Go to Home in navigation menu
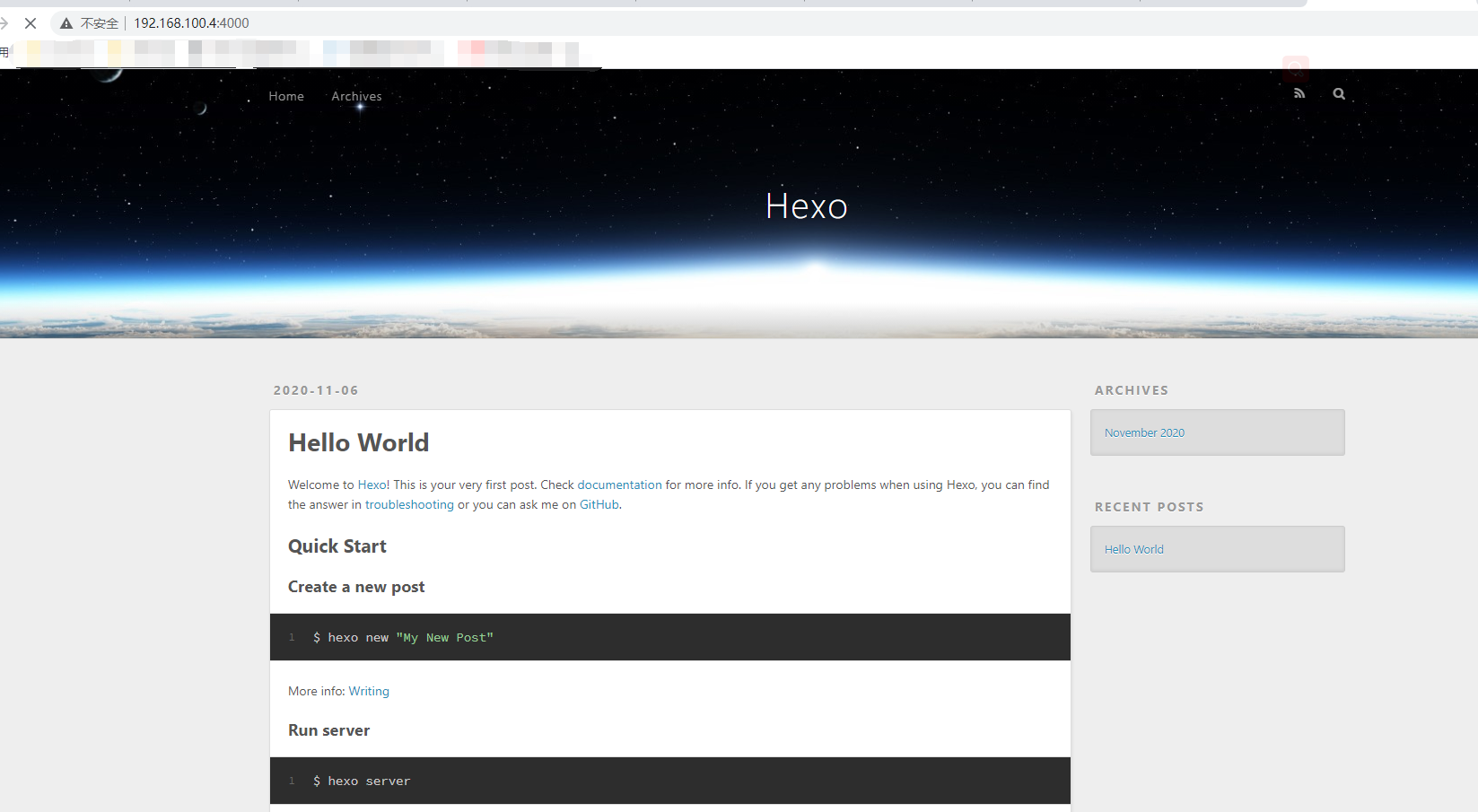1478x812 pixels. coord(286,96)
